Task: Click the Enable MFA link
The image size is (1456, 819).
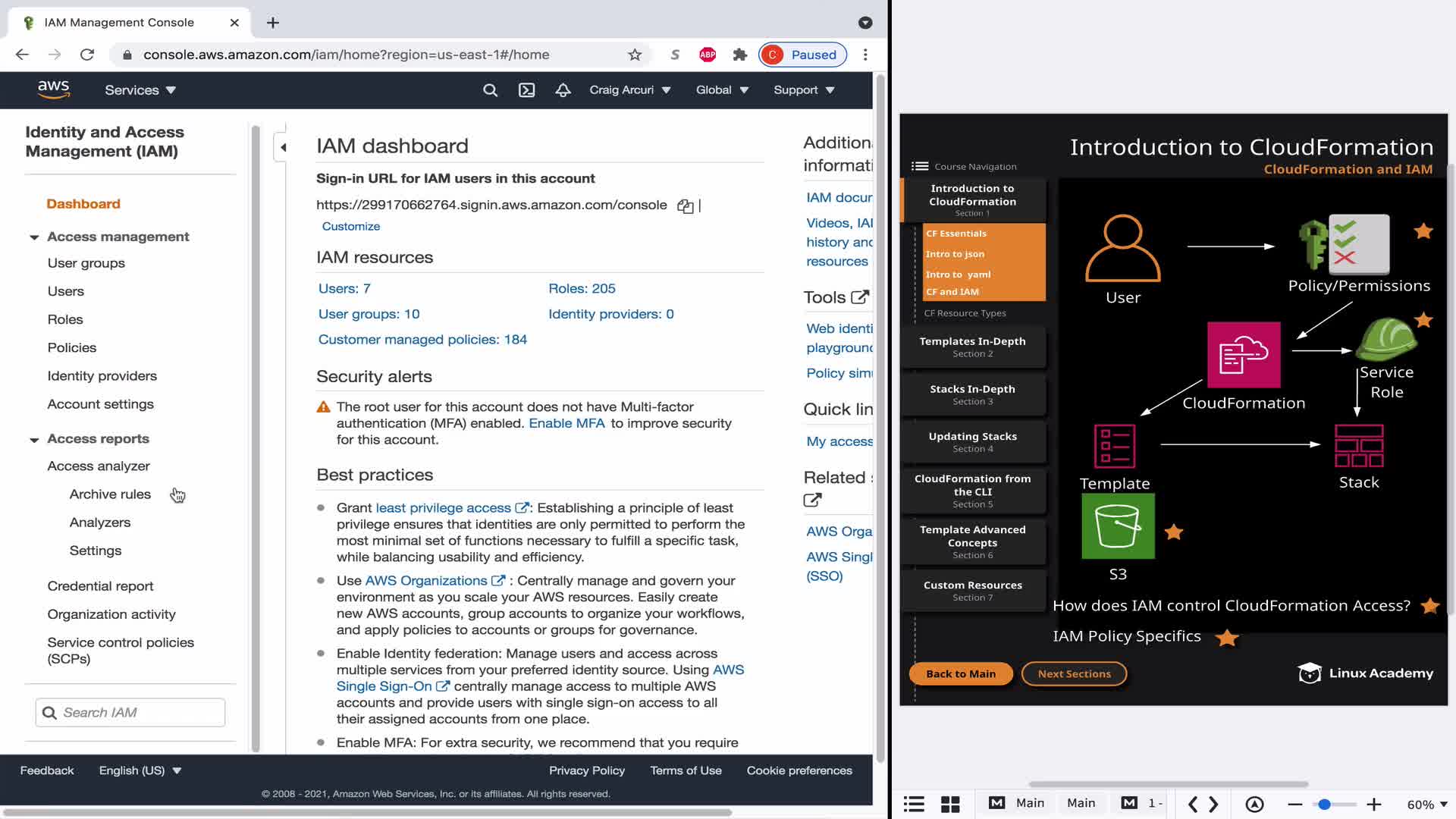Action: point(566,423)
